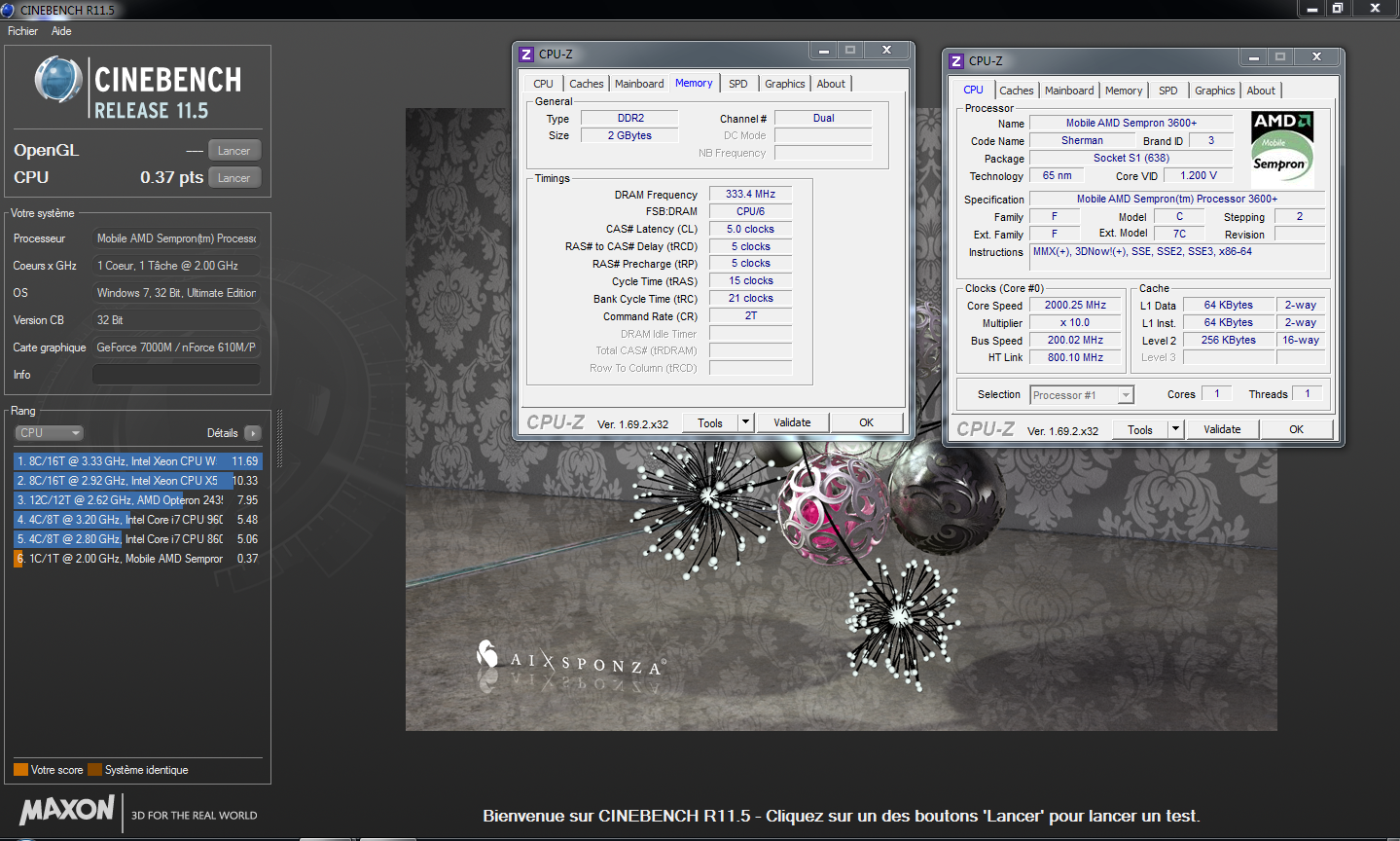The width and height of the screenshot is (1400, 841).
Task: Click Tools button in right CPU-Z window
Action: point(1140,429)
